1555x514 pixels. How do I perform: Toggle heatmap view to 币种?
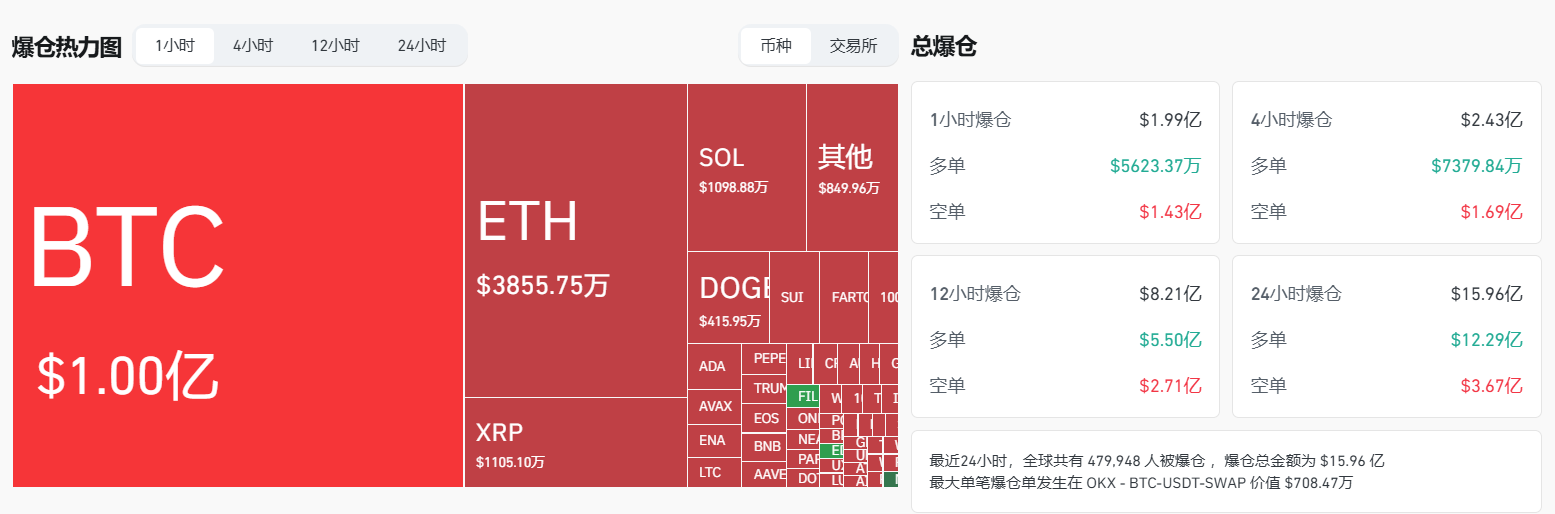pyautogui.click(x=776, y=46)
